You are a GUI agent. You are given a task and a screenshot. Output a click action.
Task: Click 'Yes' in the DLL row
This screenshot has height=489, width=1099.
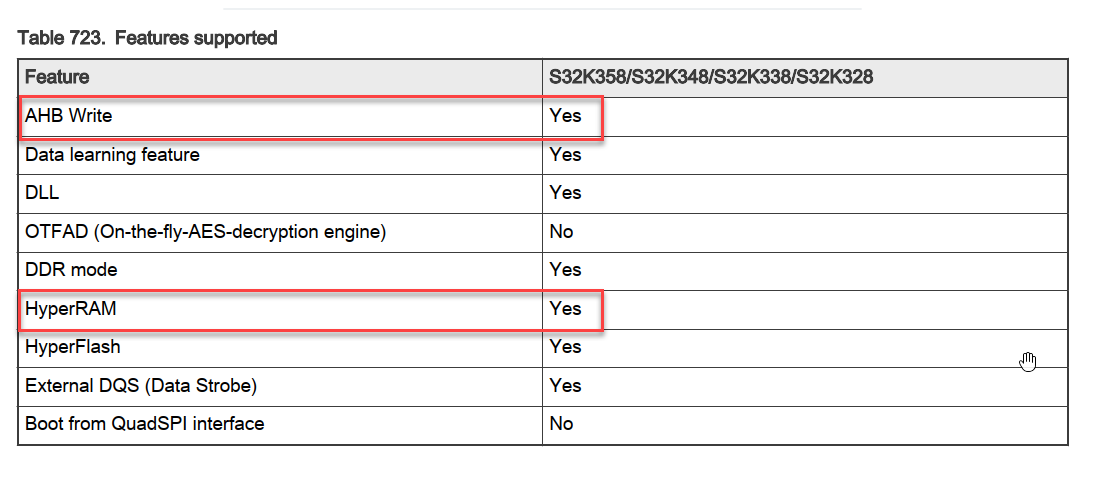[x=565, y=193]
